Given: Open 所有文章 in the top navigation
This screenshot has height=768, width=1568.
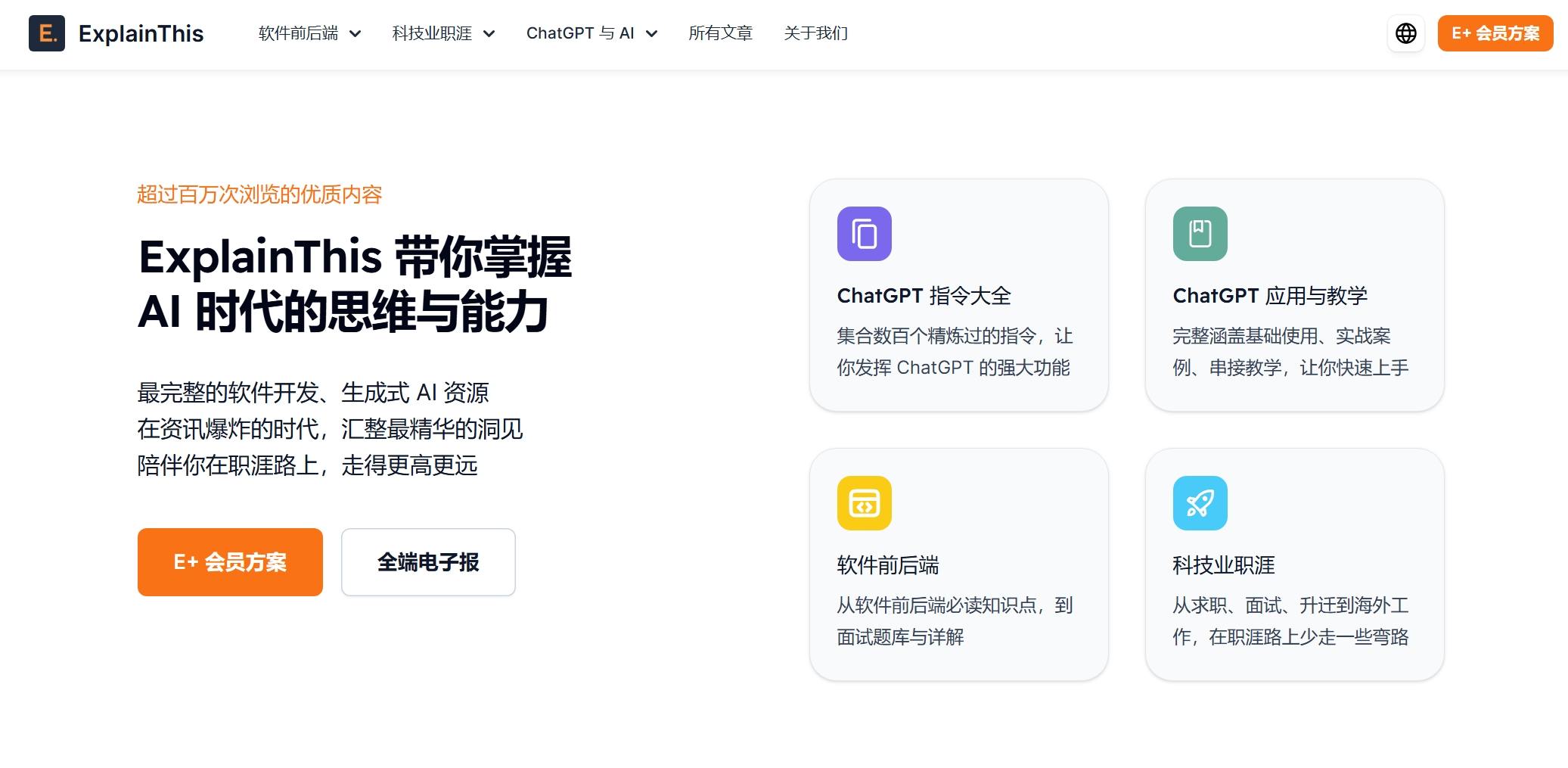Looking at the screenshot, I should 721,33.
